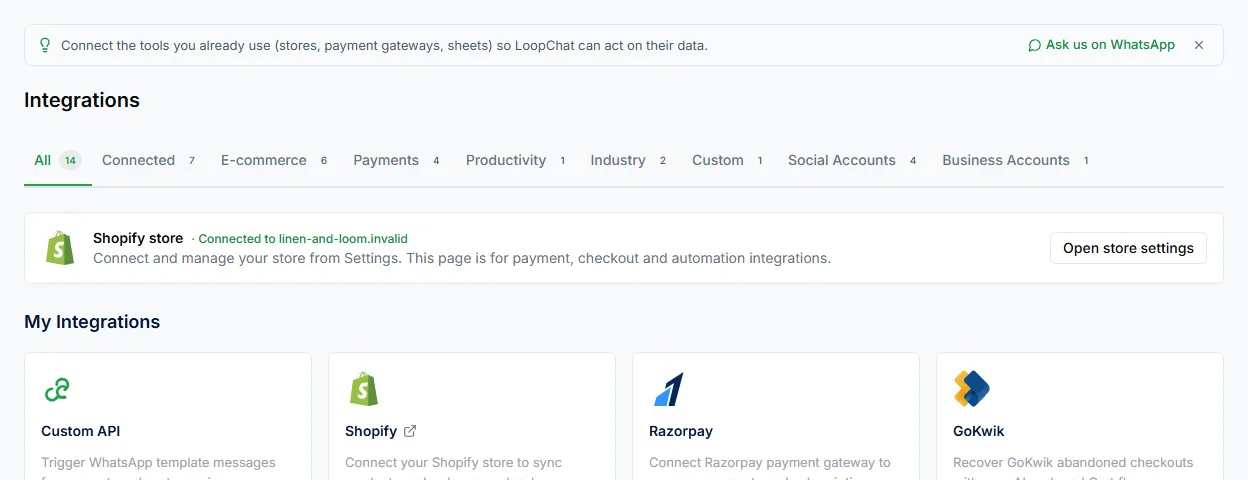Select the Social Accounts tab
The height and width of the screenshot is (480, 1248).
coord(853,160)
